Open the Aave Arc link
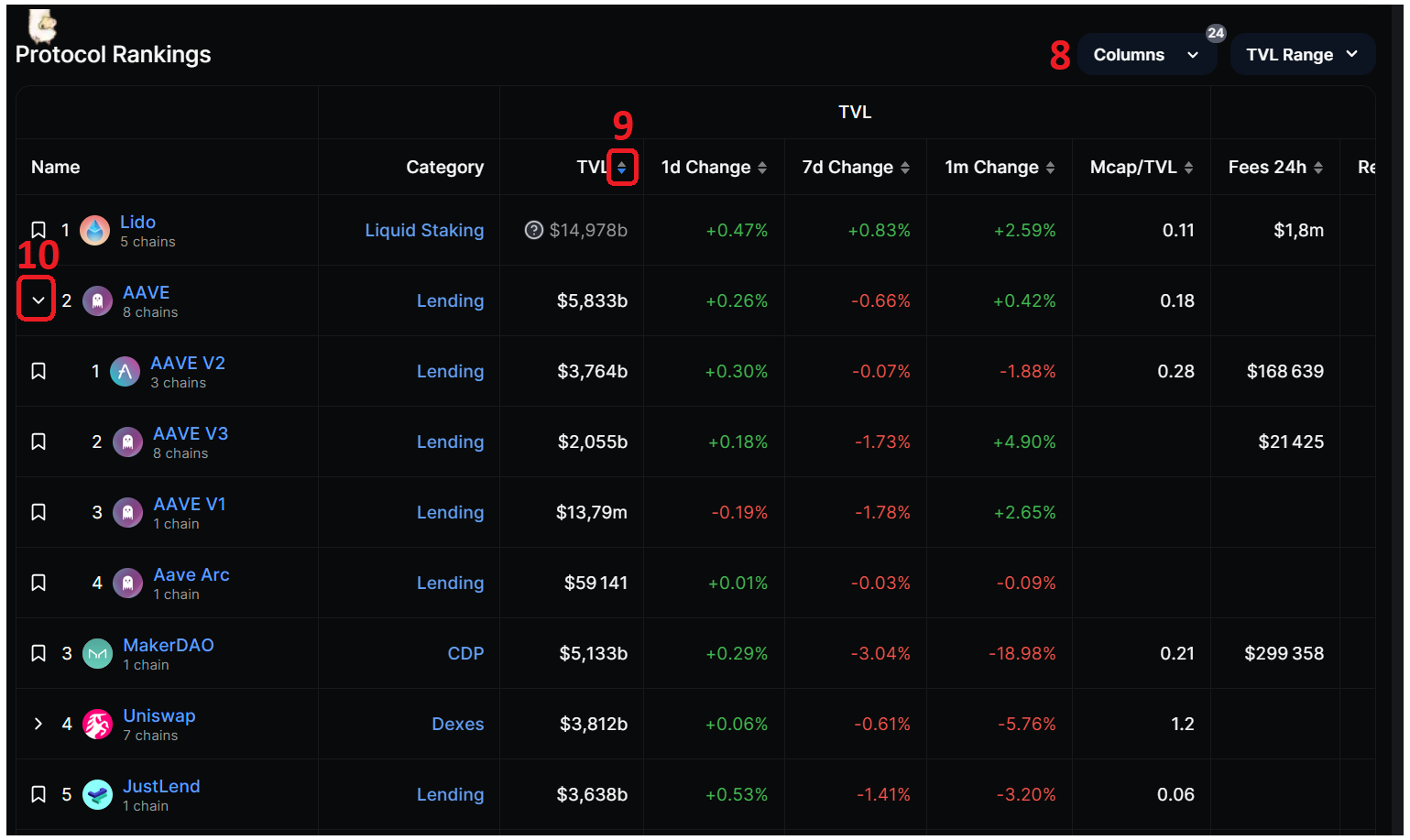Viewport: 1410px width, 840px height. point(191,574)
